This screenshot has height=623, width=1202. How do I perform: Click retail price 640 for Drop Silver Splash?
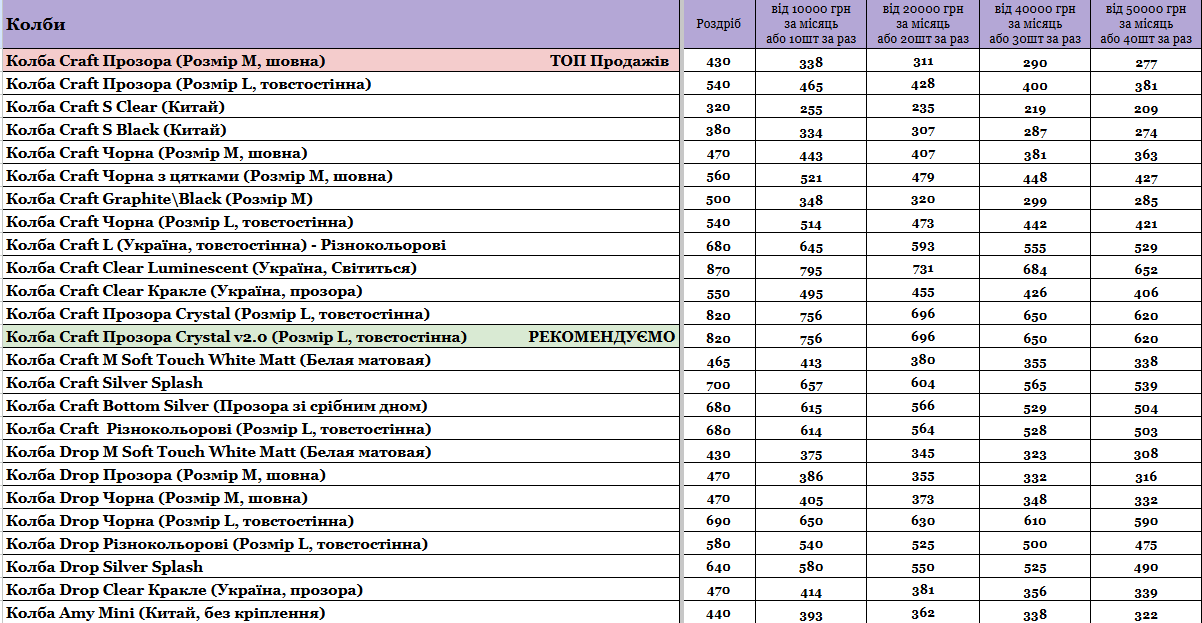(718, 568)
